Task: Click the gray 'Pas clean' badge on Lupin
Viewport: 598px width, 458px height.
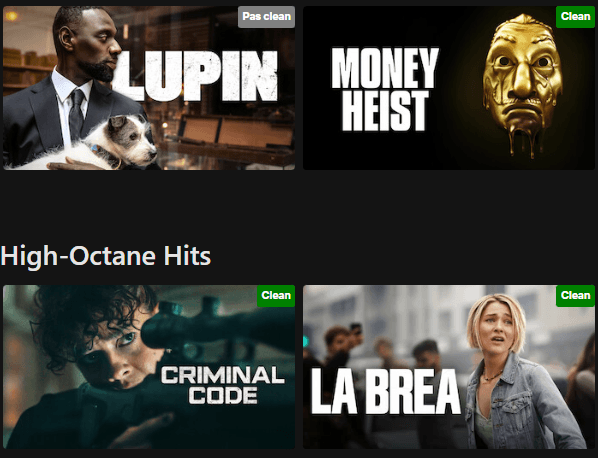Action: (267, 17)
